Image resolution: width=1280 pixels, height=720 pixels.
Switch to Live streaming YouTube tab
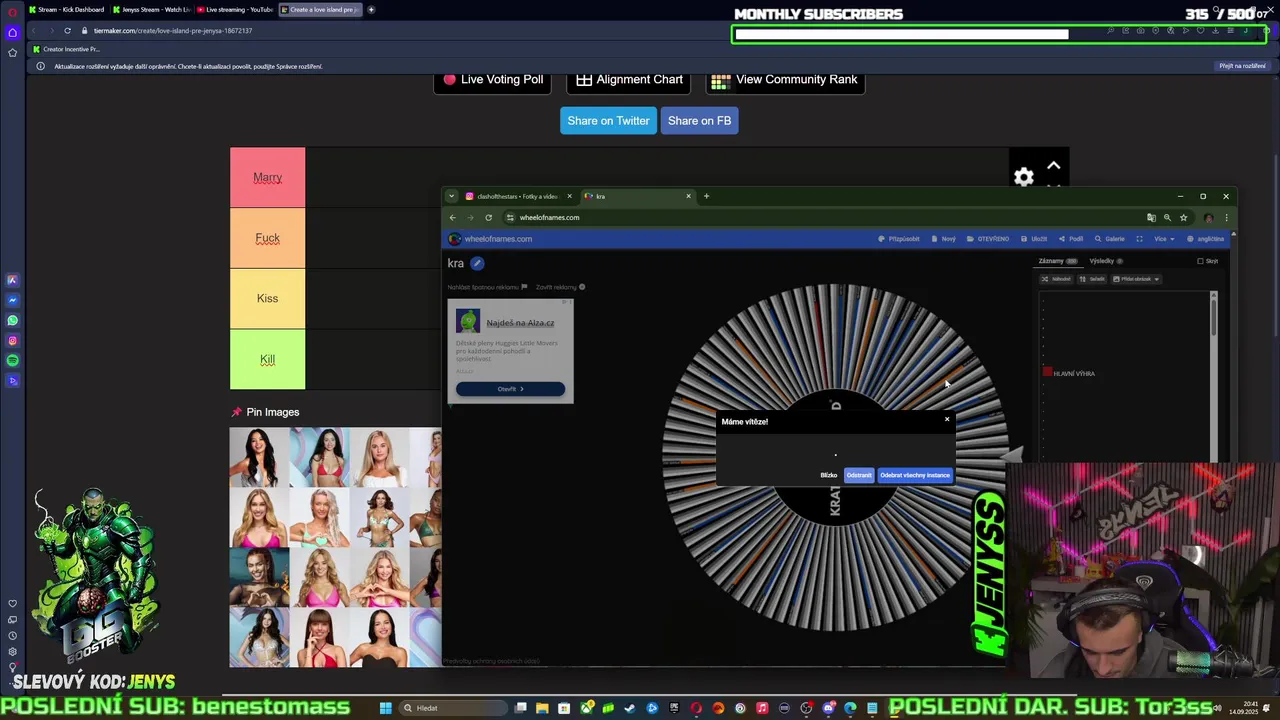click(x=235, y=10)
